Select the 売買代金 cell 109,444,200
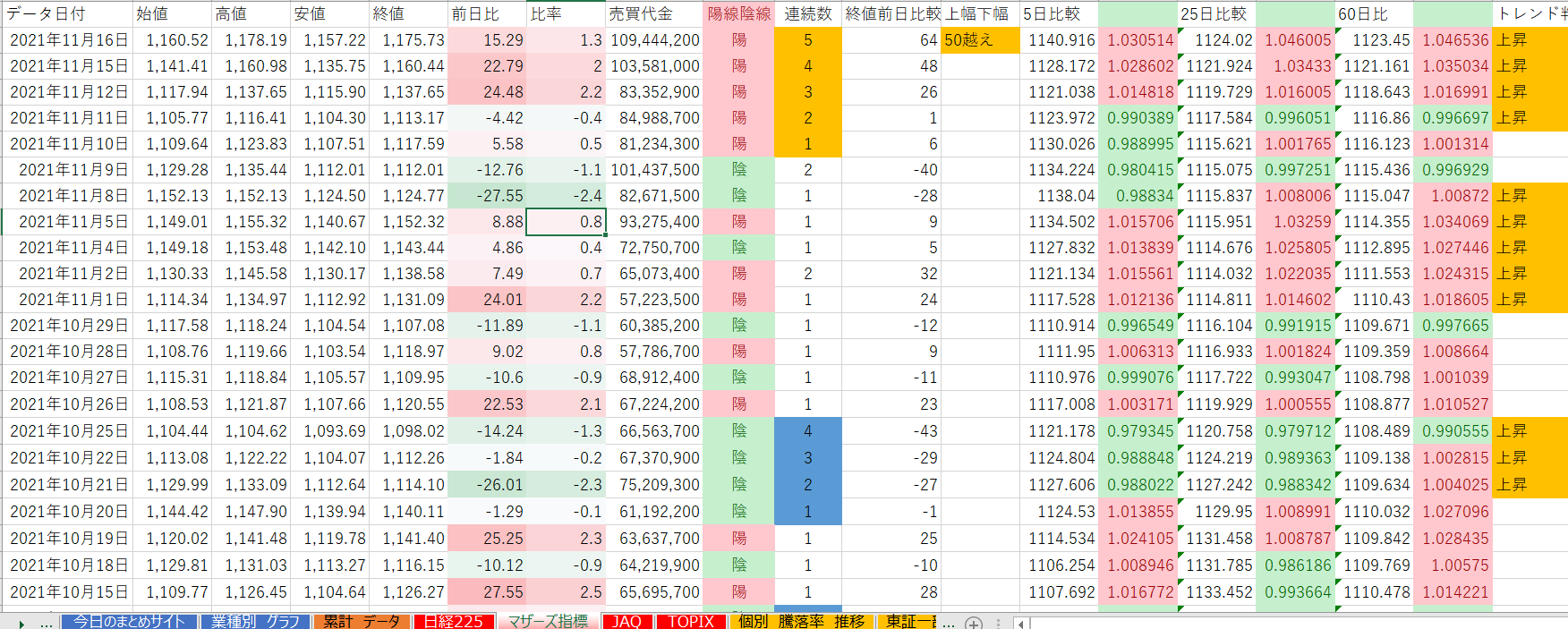The height and width of the screenshot is (629, 1568). pyautogui.click(x=654, y=40)
